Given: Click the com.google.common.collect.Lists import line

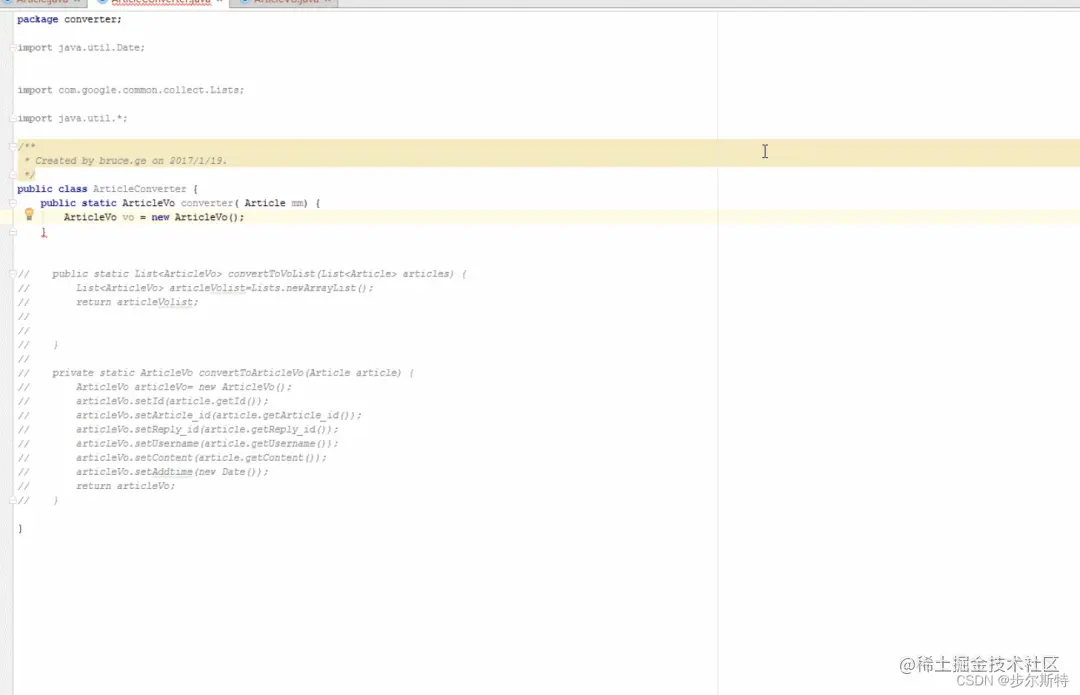Looking at the screenshot, I should [131, 90].
